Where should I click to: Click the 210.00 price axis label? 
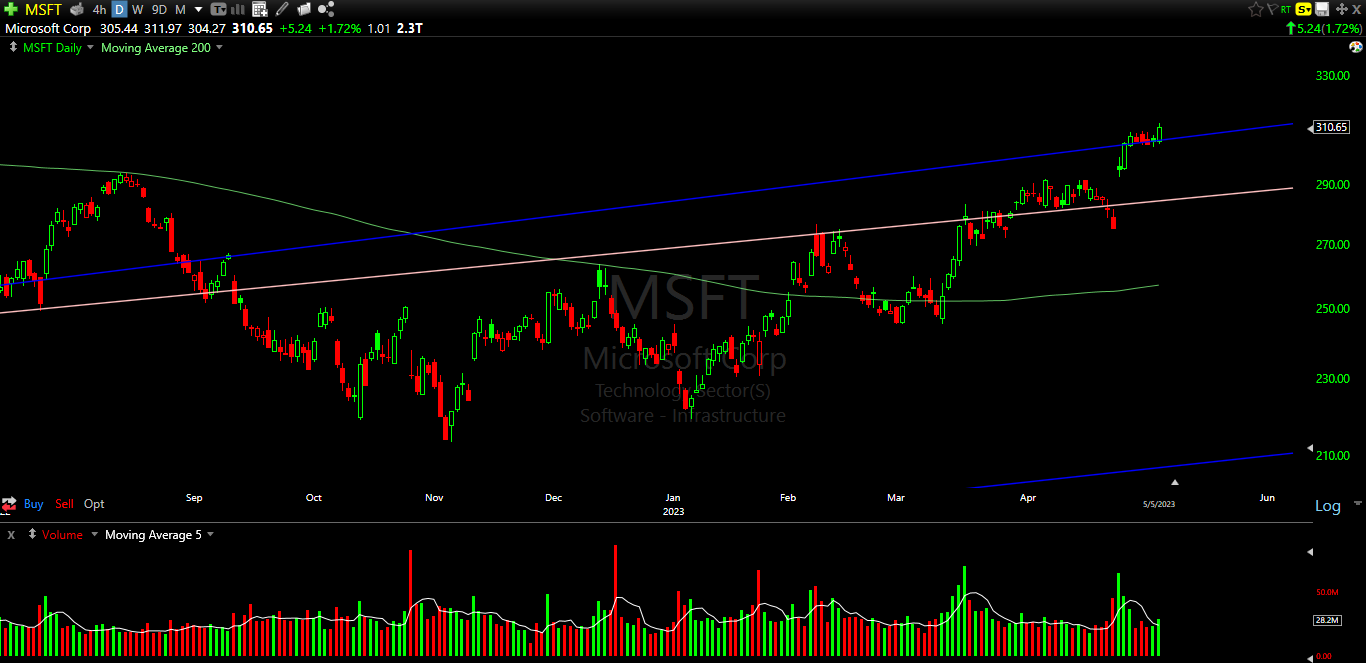pyautogui.click(x=1333, y=456)
